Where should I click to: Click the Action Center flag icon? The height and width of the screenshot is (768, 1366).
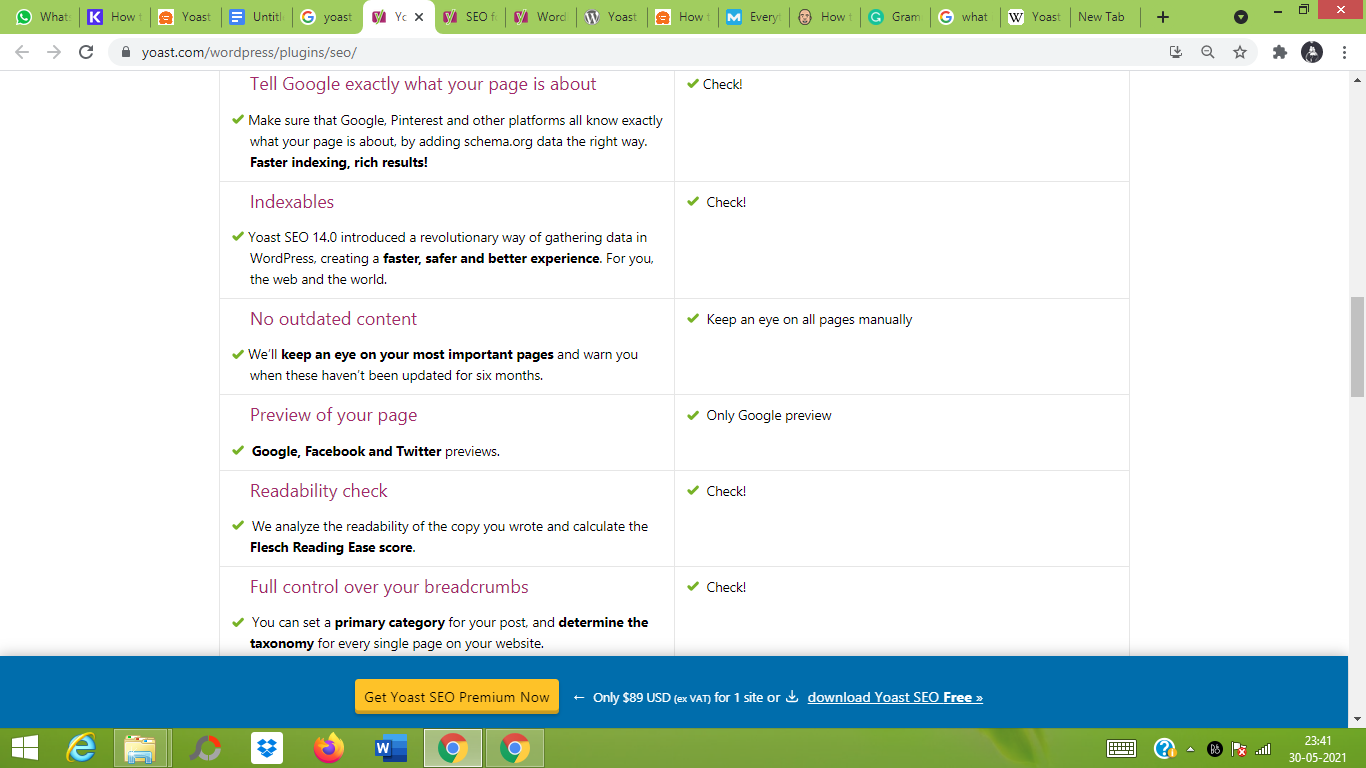click(x=1239, y=749)
